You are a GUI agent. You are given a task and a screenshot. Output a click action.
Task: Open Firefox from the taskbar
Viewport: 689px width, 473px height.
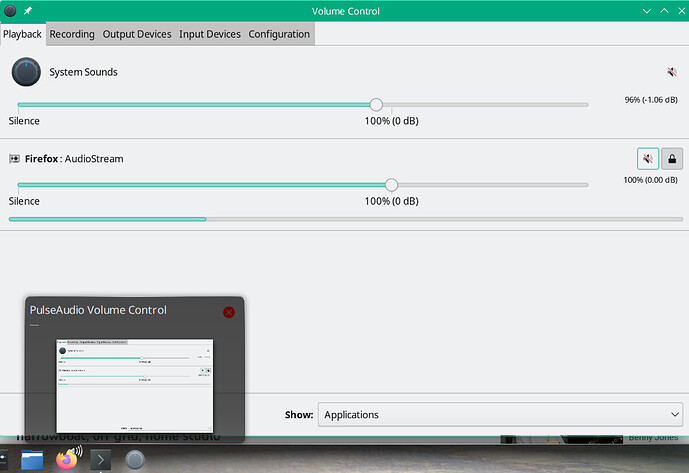[68, 460]
